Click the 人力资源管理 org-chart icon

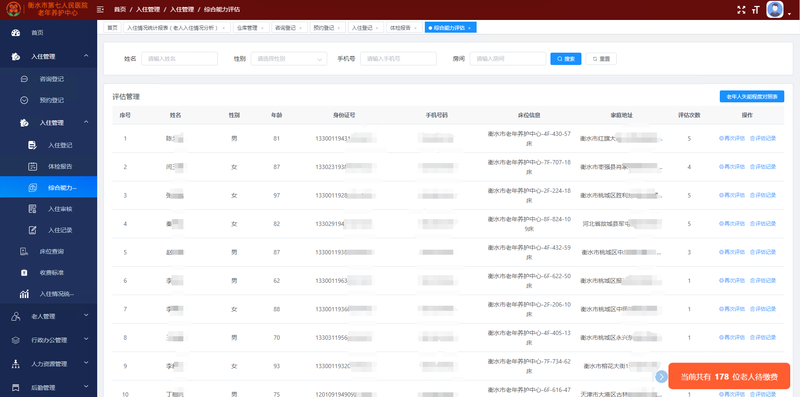click(15, 364)
